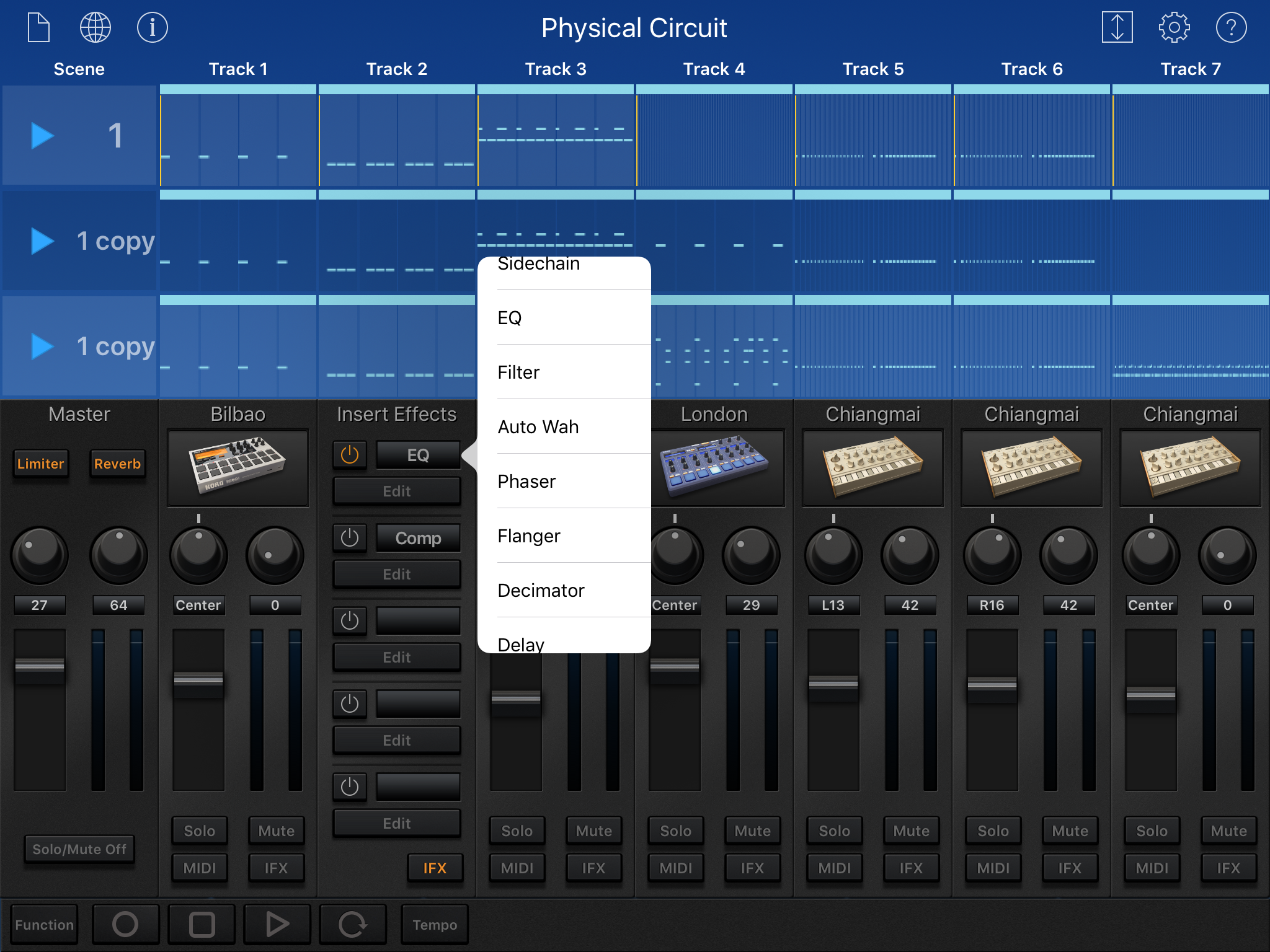Toggle the master Limiter
Viewport: 1270px width, 952px height.
click(40, 464)
